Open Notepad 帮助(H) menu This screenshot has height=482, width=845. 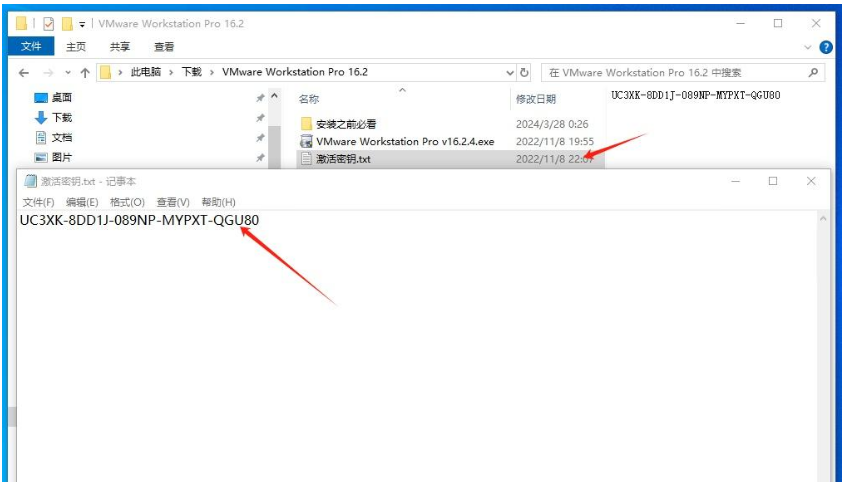click(x=218, y=202)
